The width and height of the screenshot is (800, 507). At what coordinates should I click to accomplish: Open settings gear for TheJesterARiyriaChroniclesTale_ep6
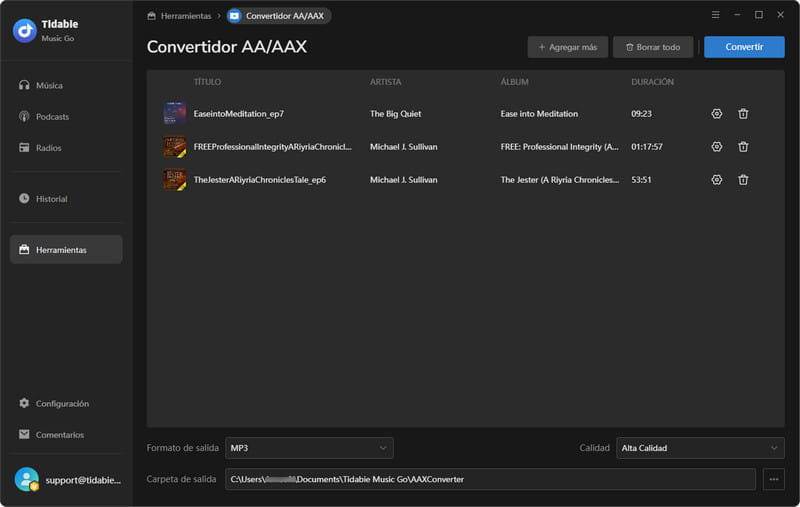(x=716, y=180)
